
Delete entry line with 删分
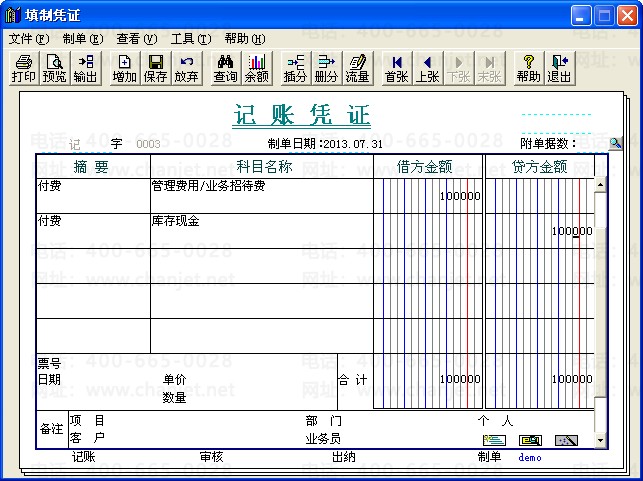point(326,68)
